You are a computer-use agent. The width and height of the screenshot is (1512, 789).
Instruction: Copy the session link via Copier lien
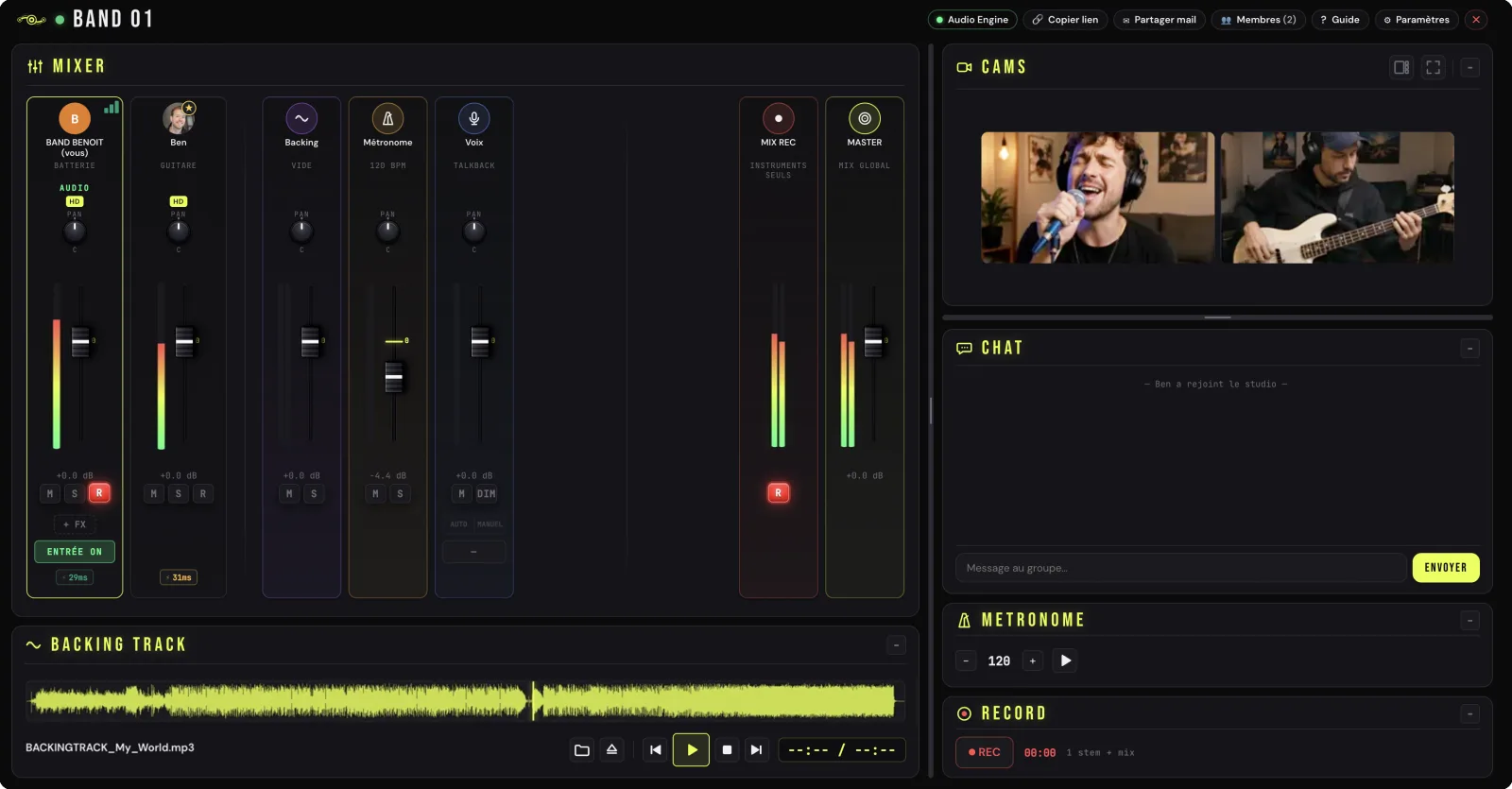(x=1065, y=19)
